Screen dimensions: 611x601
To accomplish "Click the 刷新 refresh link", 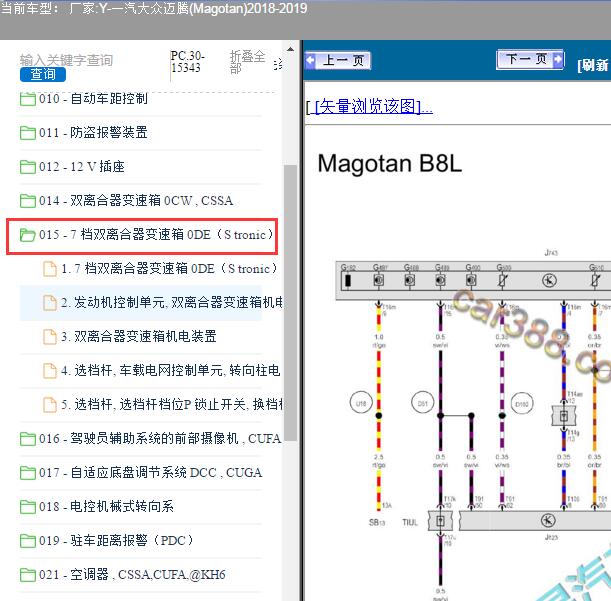I will pyautogui.click(x=593, y=65).
